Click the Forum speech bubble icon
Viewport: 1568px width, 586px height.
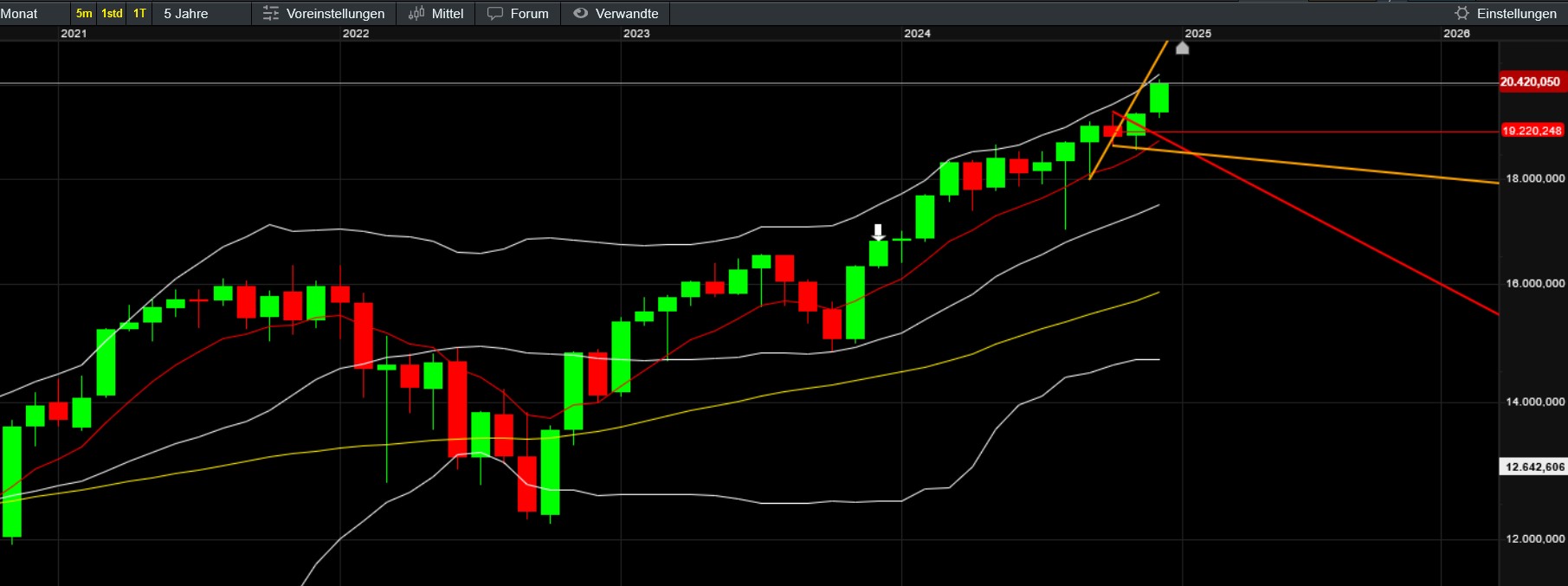coord(495,14)
